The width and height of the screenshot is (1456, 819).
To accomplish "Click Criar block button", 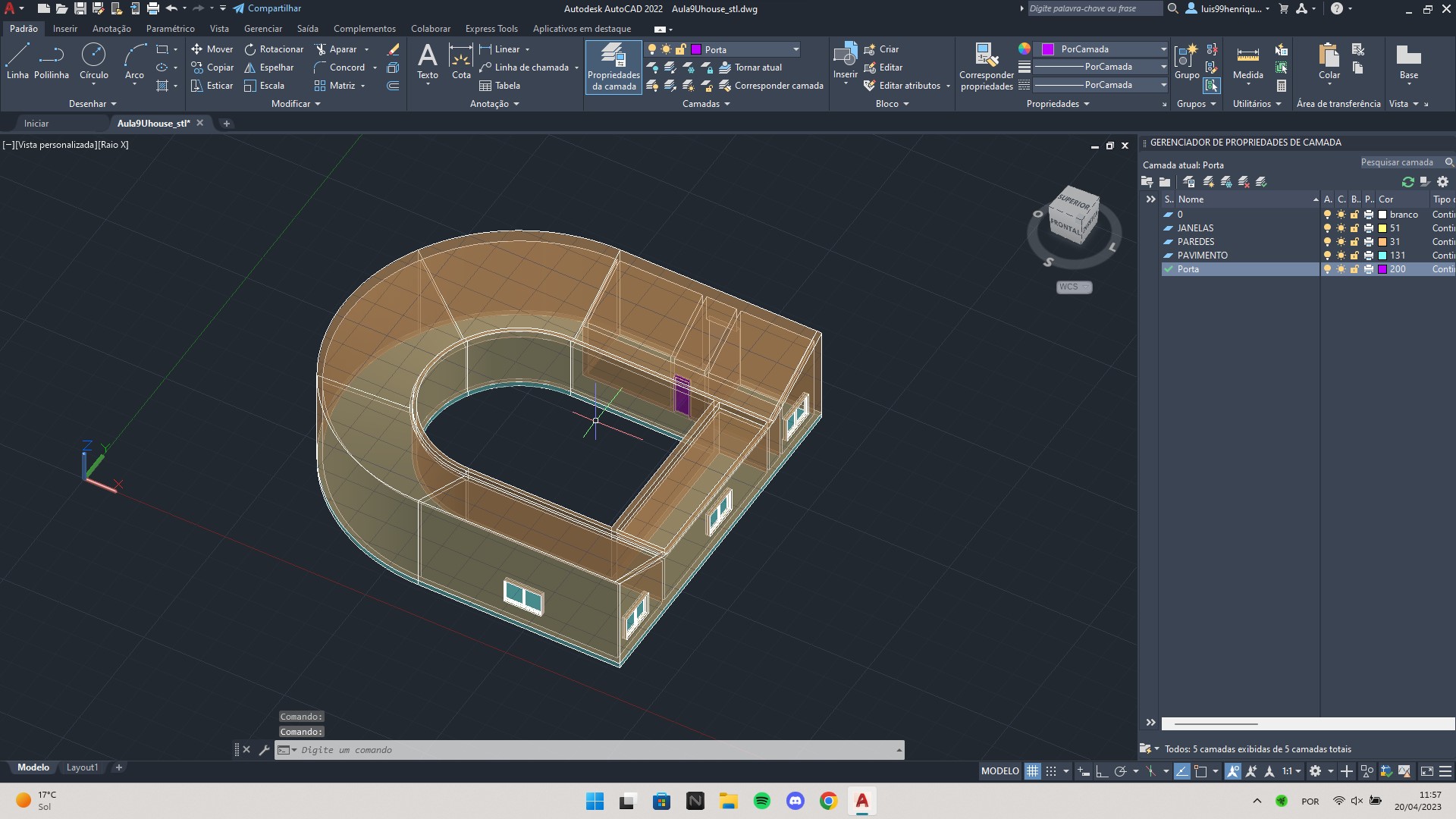I will 881,49.
